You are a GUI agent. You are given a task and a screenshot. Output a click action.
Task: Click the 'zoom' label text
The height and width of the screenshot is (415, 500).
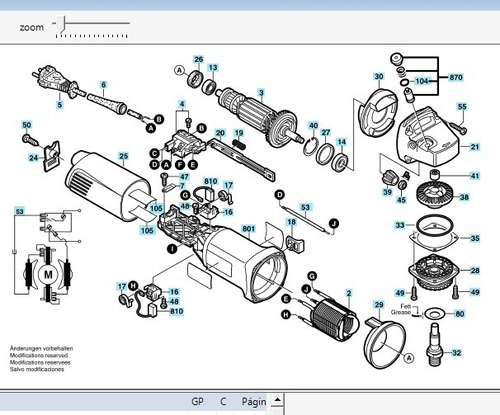(32, 27)
